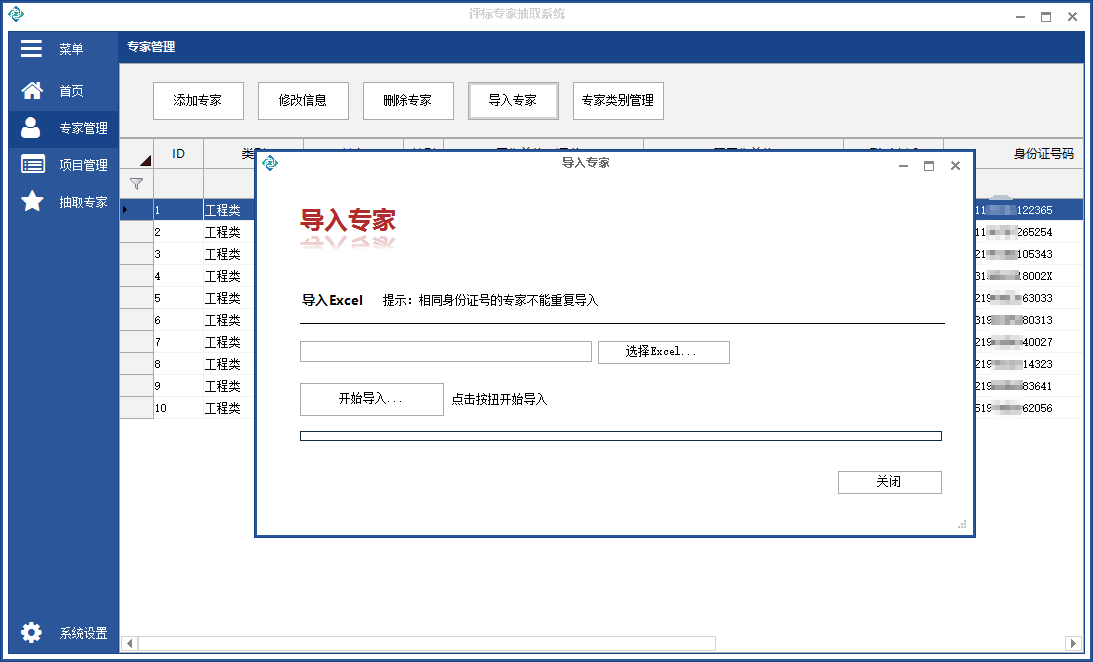Click the dialog resize grip
Image resolution: width=1093 pixels, height=662 pixels.
tap(962, 524)
